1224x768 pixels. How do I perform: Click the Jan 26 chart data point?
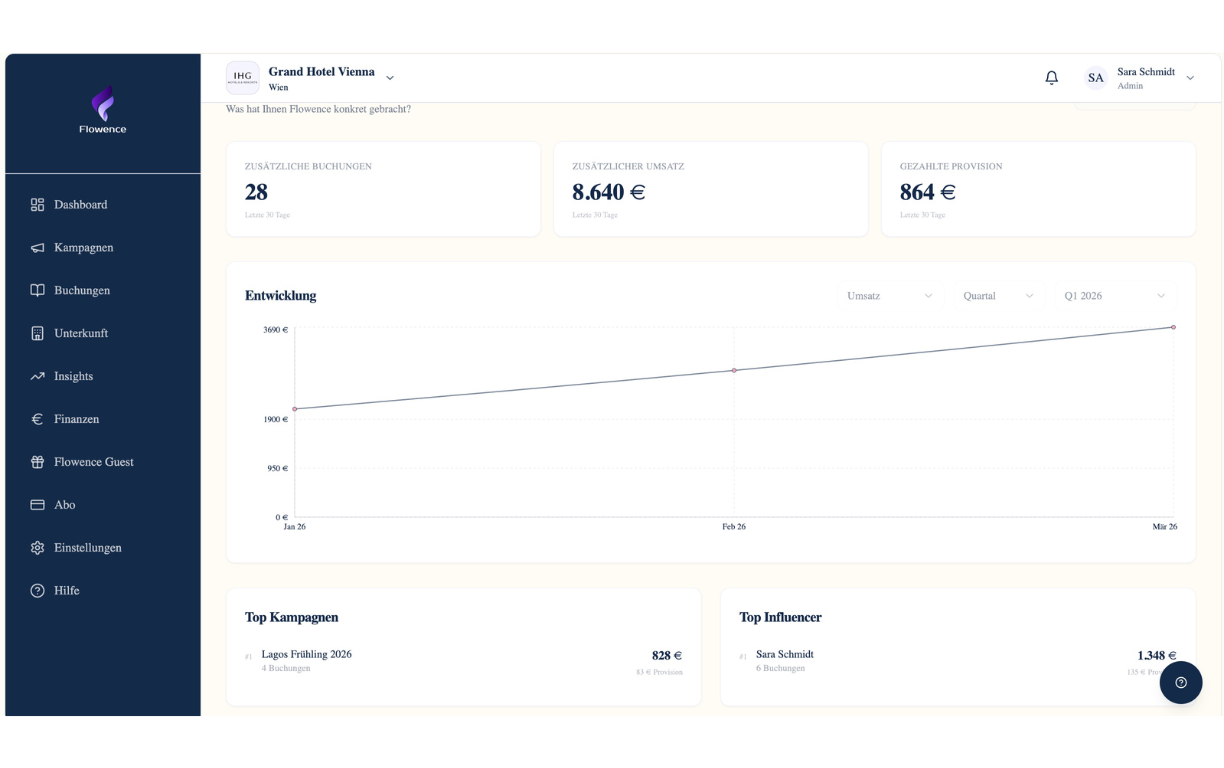(x=294, y=409)
